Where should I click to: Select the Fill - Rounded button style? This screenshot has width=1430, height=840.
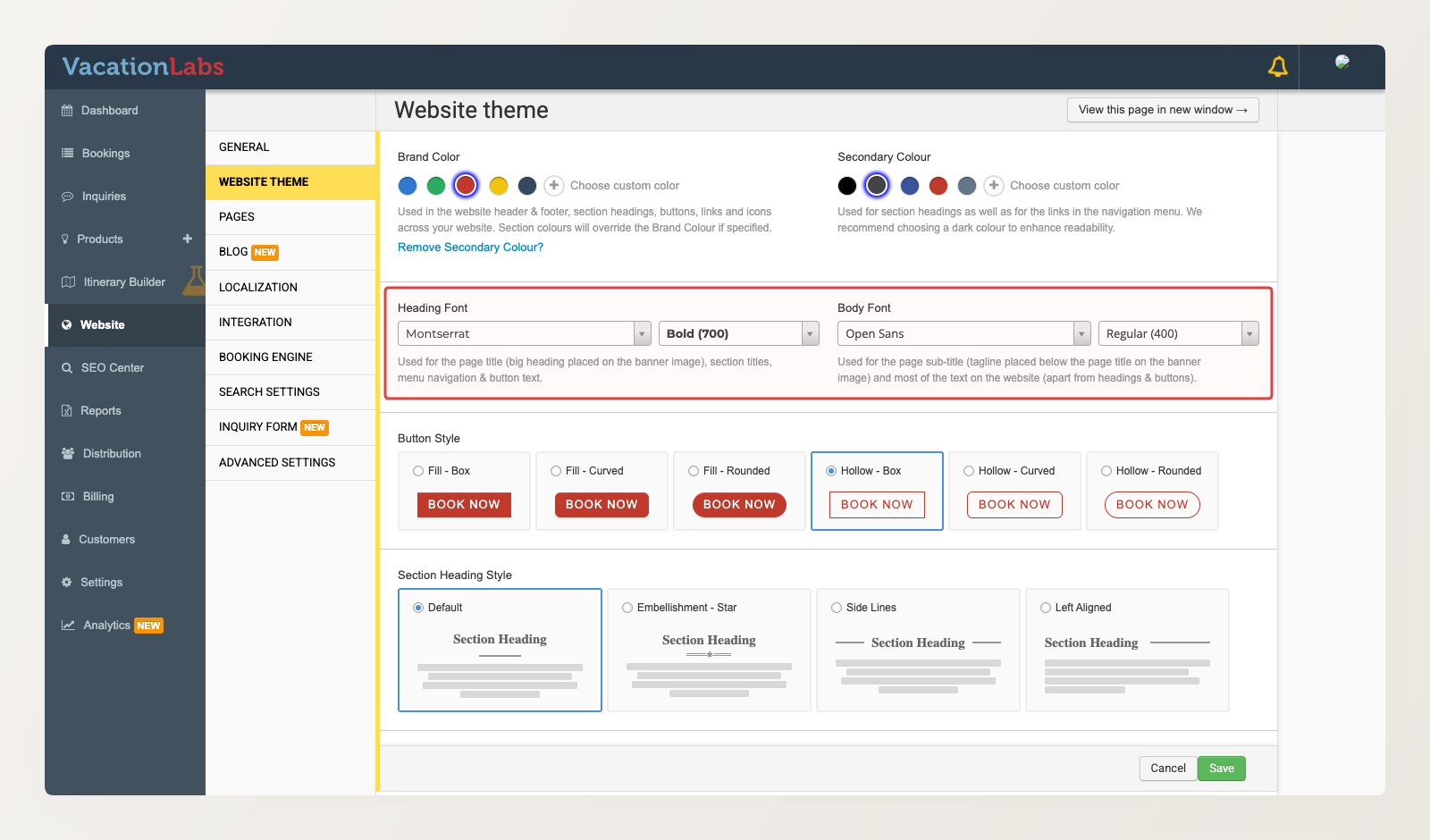click(x=694, y=471)
